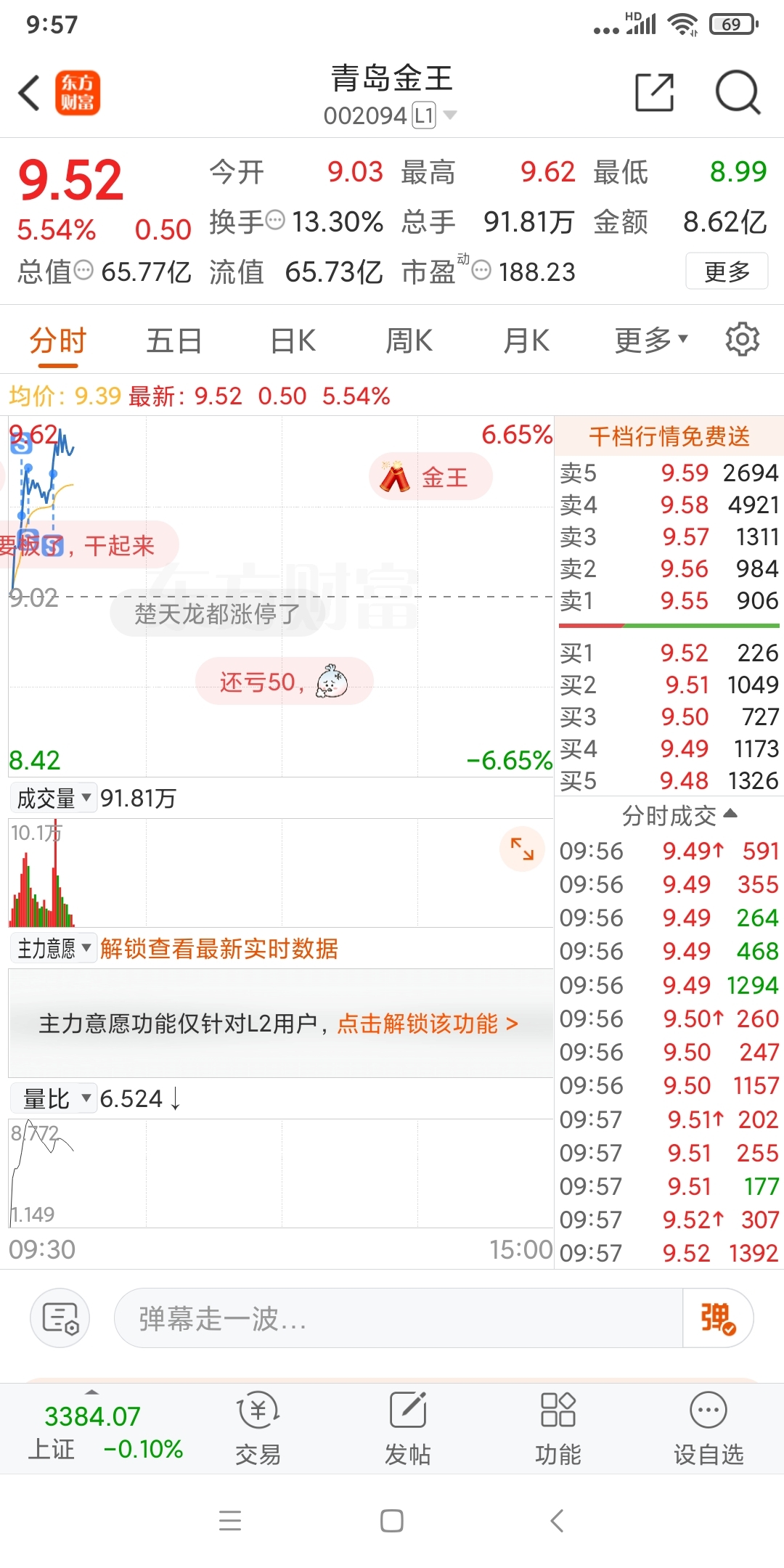Tap the info icon beside 换手
The width and height of the screenshot is (784, 1568).
click(x=275, y=219)
